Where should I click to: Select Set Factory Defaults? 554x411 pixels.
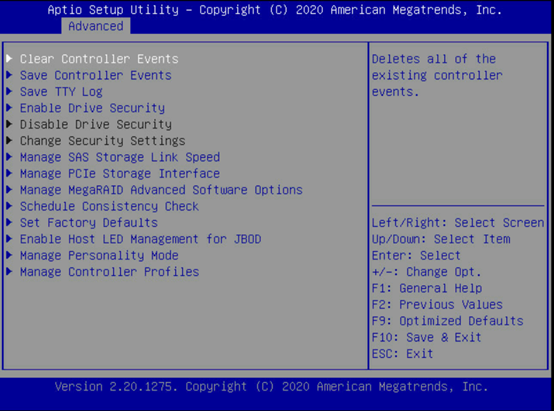(x=89, y=223)
